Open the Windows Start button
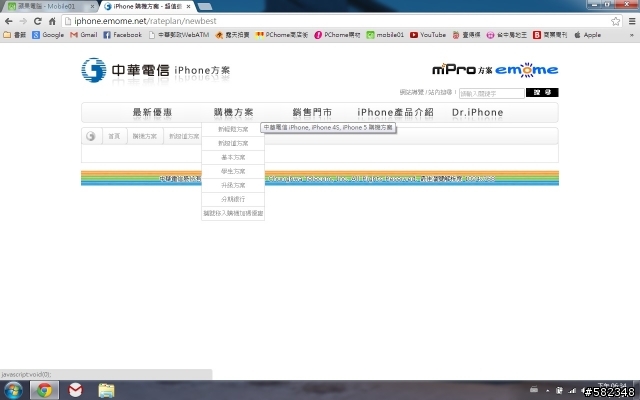 tap(13, 391)
